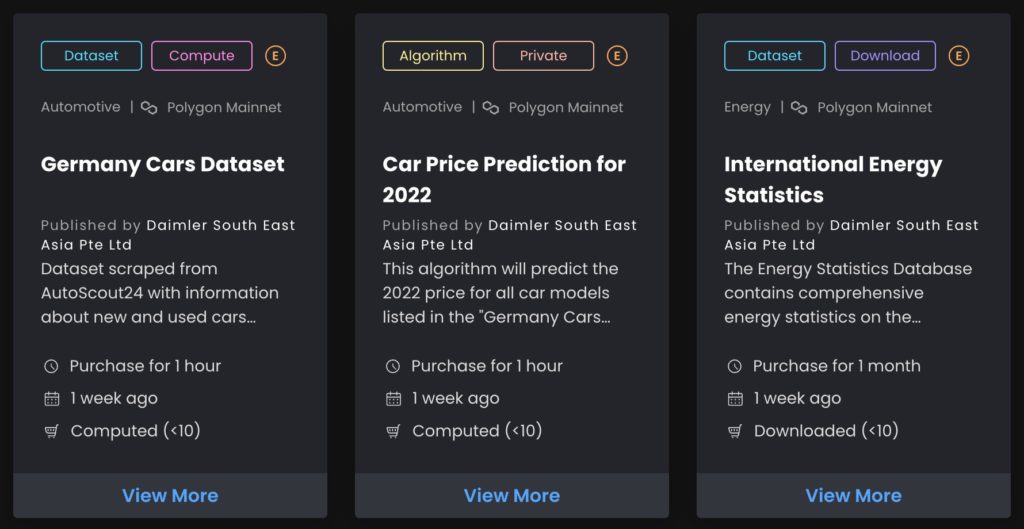Open the International Energy Statistics title
This screenshot has width=1024, height=529.
click(833, 179)
